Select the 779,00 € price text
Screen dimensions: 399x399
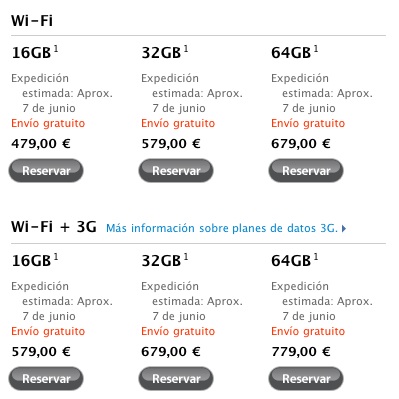[x=301, y=351]
